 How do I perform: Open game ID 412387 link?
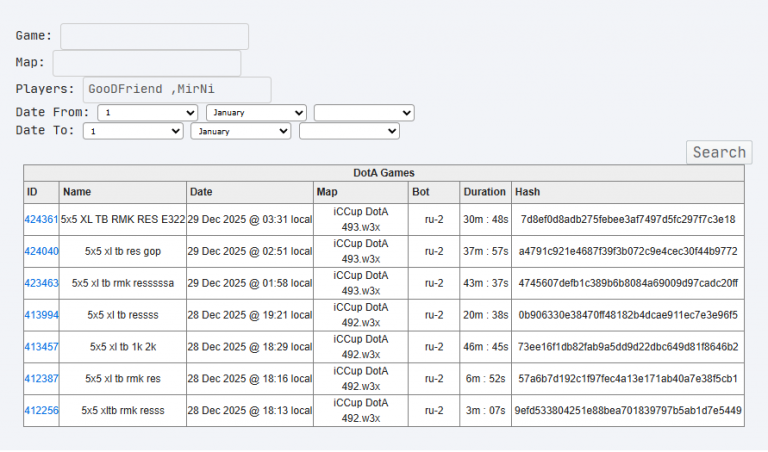coord(42,379)
